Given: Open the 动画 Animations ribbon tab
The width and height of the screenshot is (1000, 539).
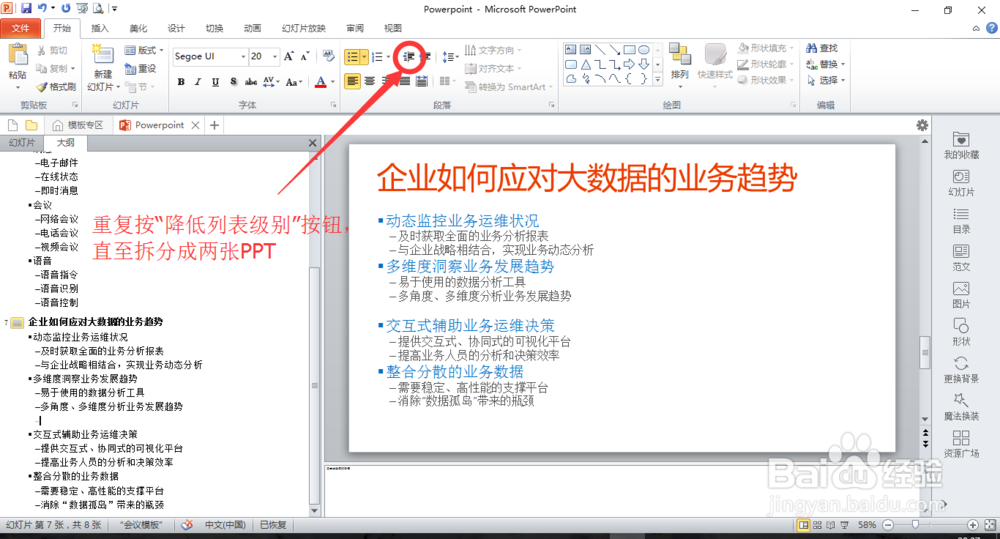Looking at the screenshot, I should 253,28.
